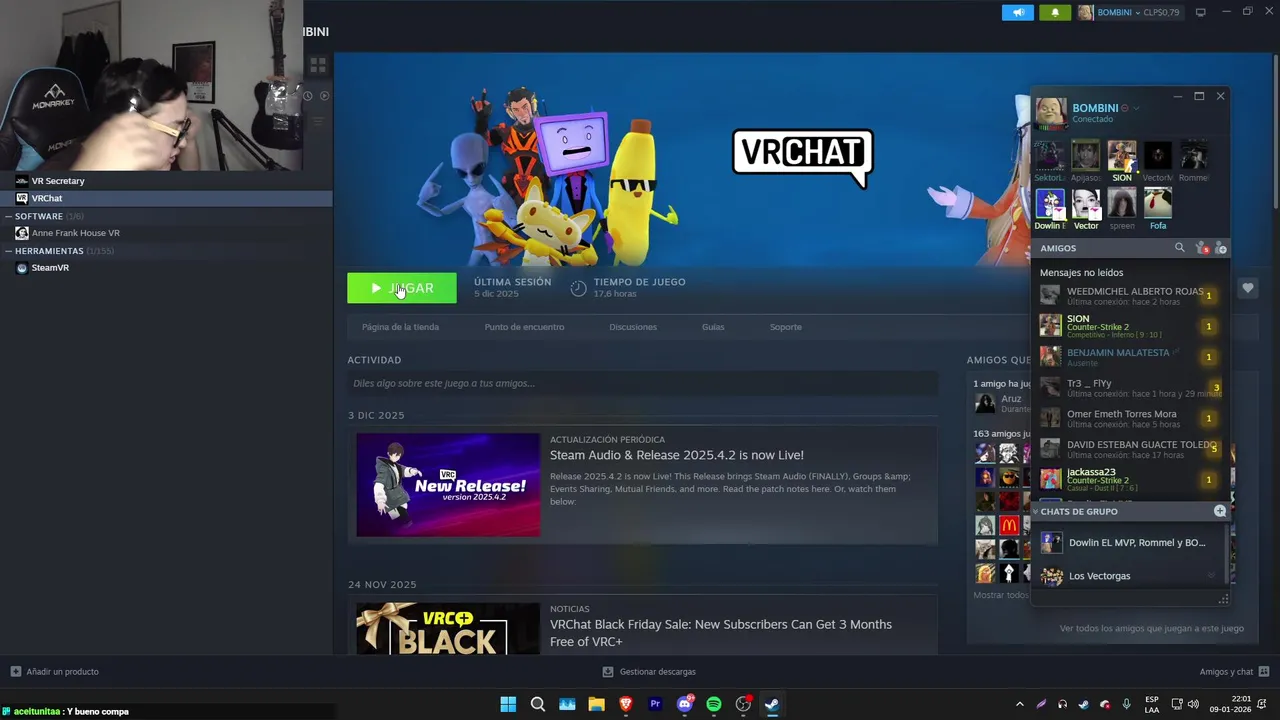Viewport: 1280px width, 720px height.
Task: Open Aruz friend entry under amigos que juegan
Action: 1002,403
